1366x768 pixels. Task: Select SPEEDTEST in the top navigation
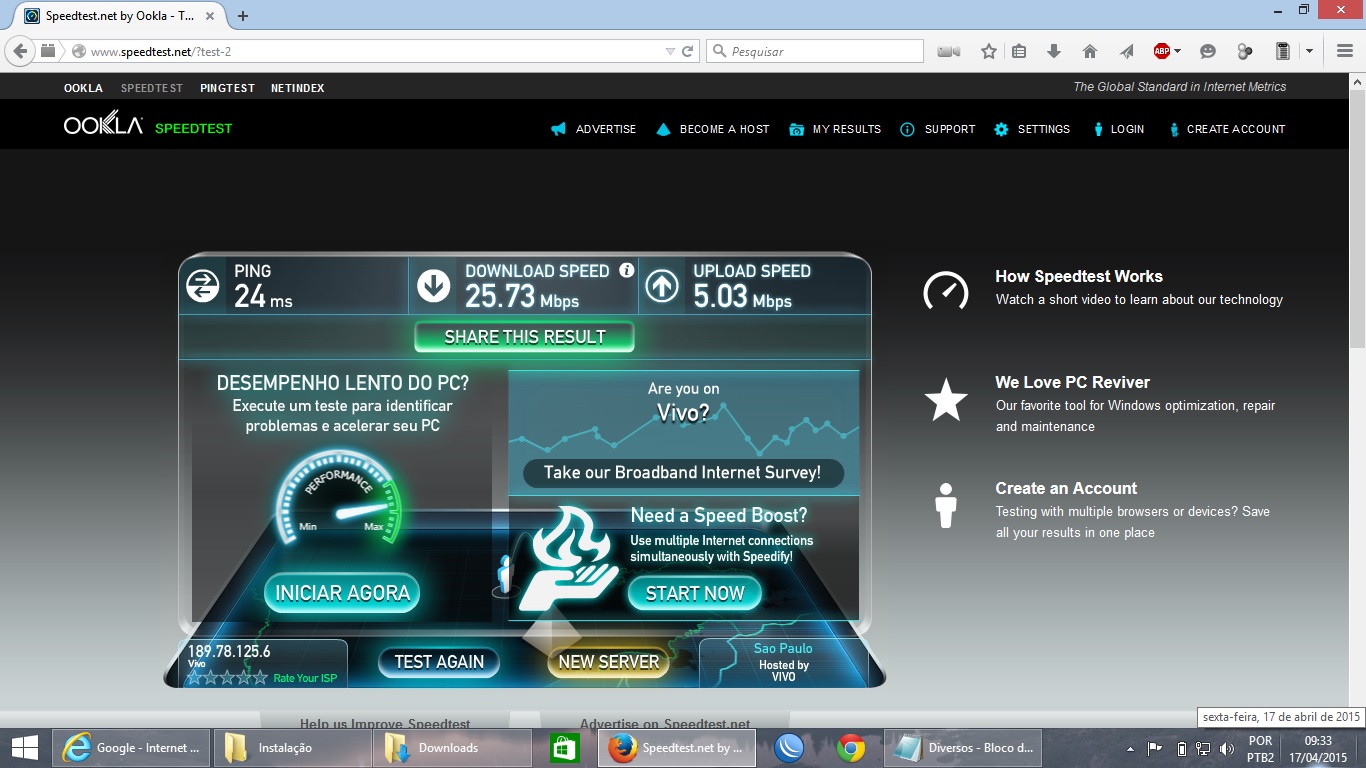152,88
